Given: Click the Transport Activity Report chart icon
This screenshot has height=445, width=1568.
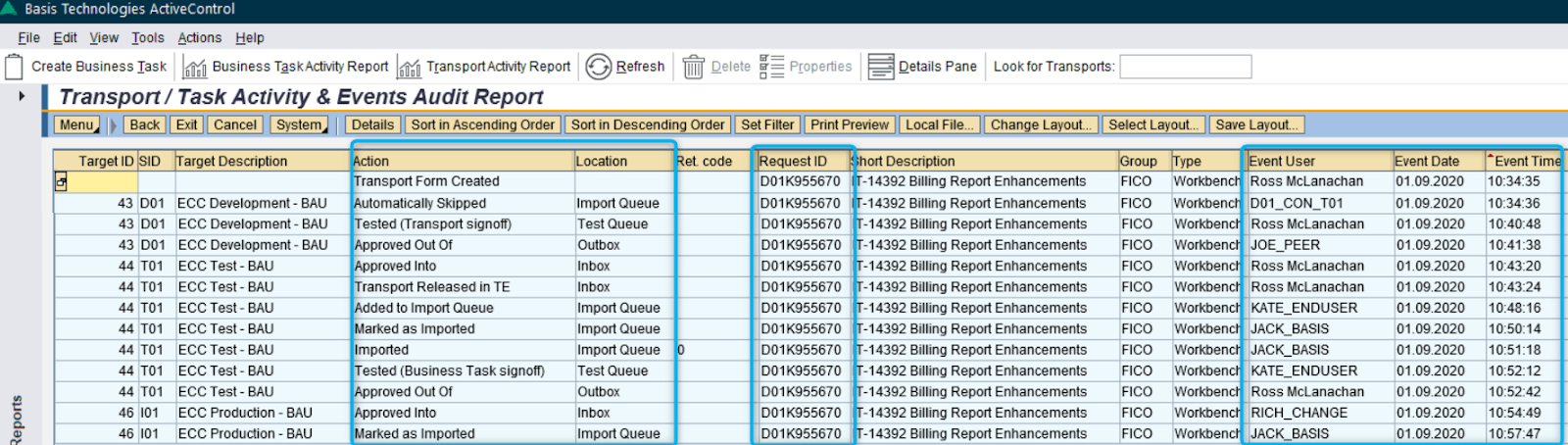Looking at the screenshot, I should [x=410, y=67].
